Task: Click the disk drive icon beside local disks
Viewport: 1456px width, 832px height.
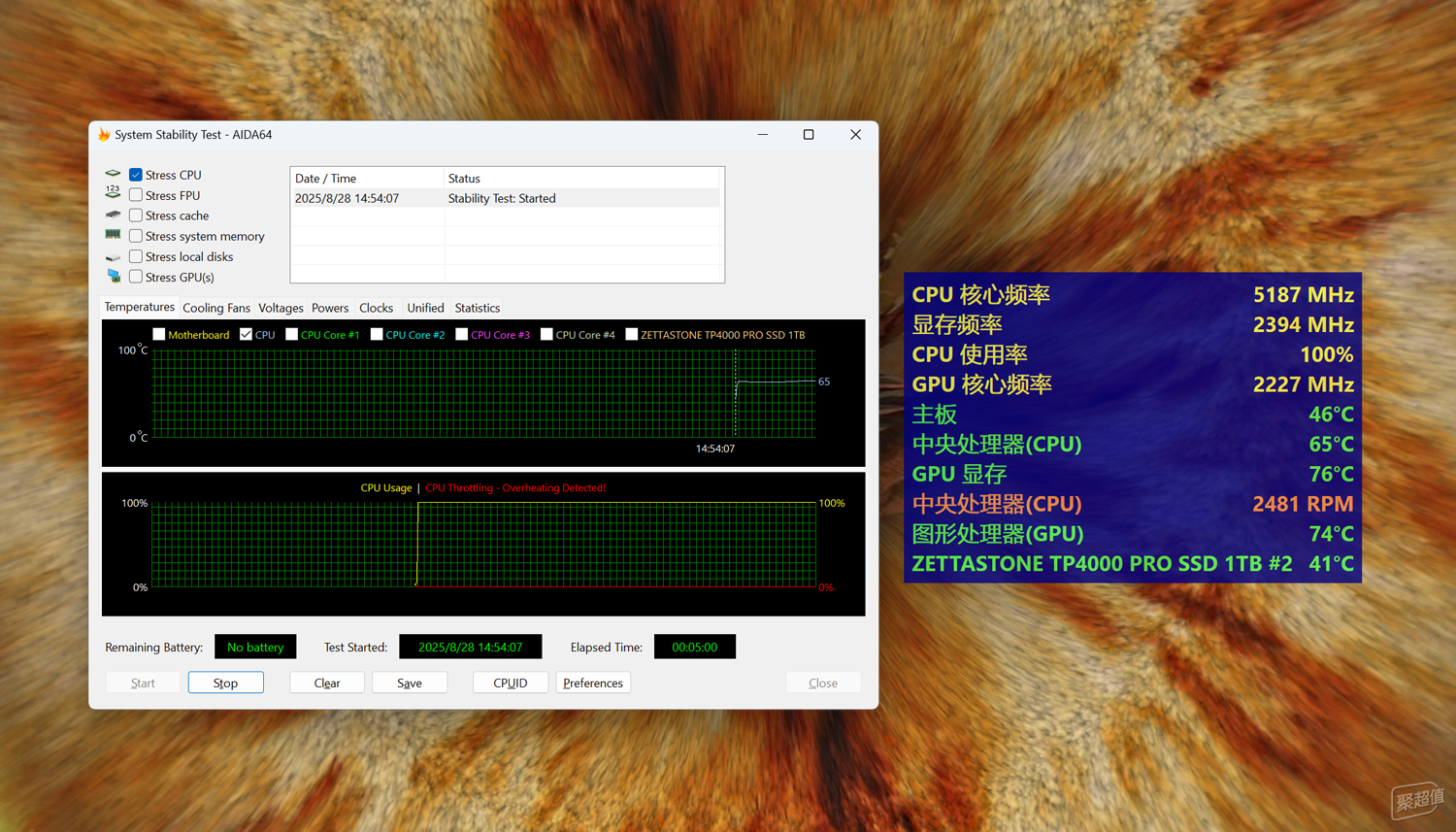Action: click(113, 256)
